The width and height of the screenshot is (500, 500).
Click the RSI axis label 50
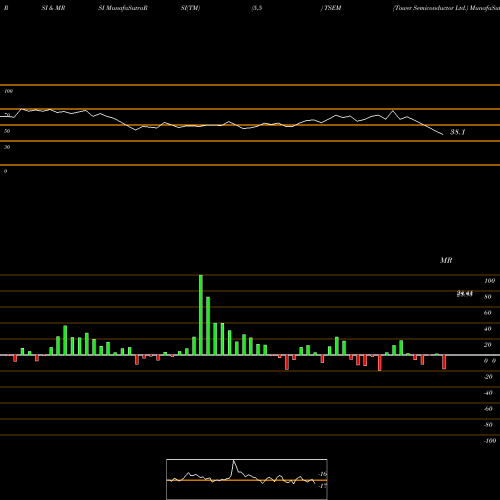point(7,131)
